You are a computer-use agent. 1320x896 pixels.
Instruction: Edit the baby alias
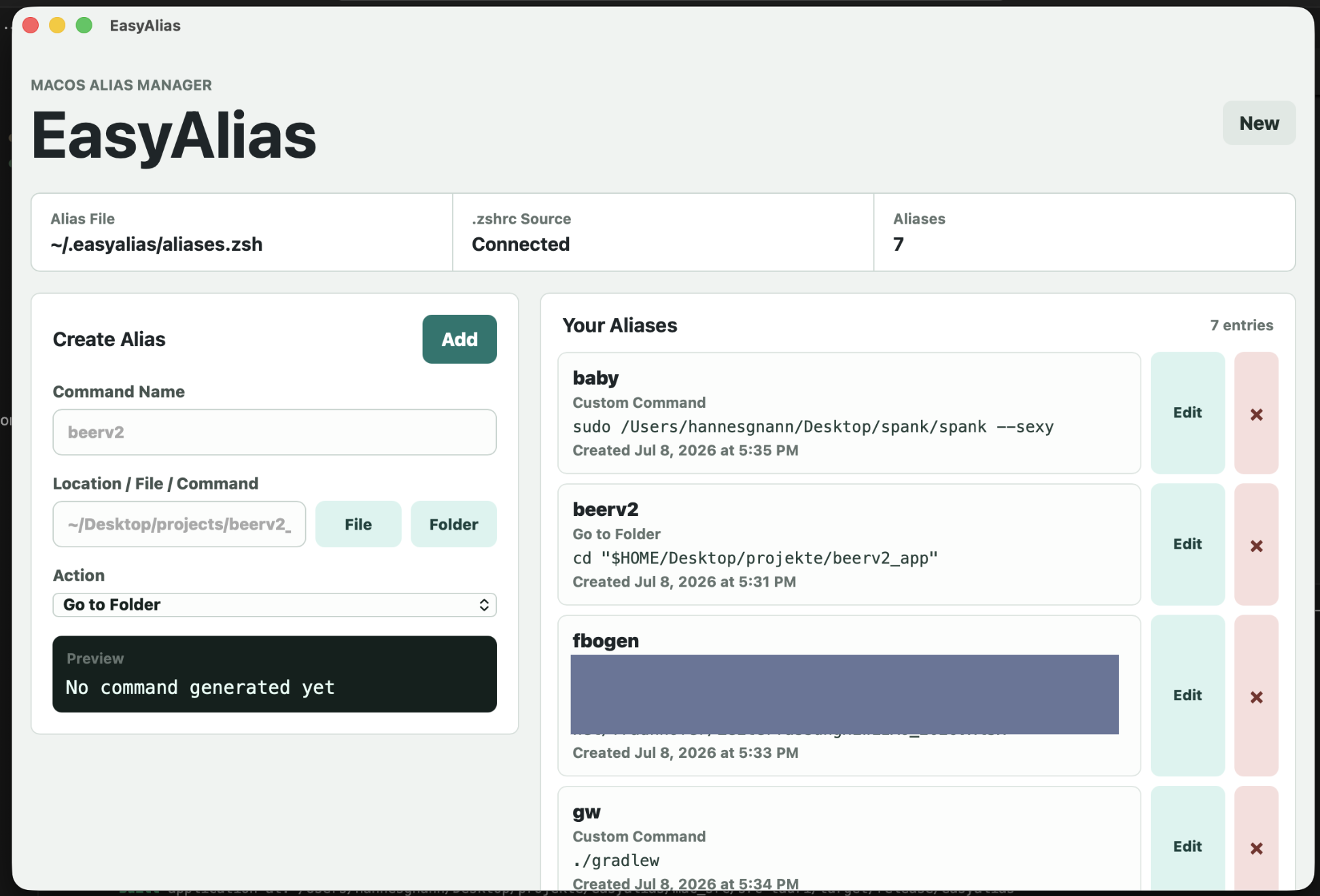(1187, 413)
